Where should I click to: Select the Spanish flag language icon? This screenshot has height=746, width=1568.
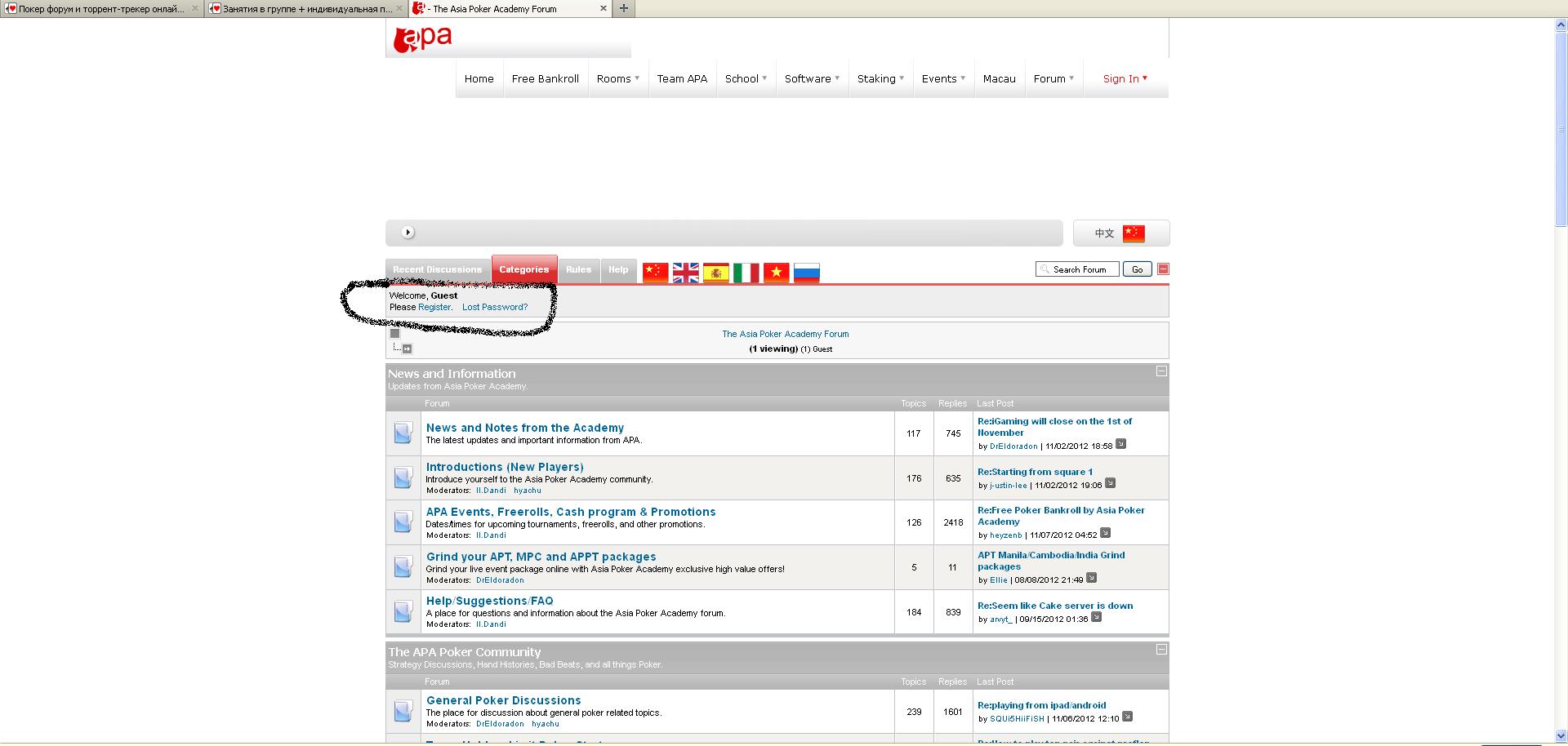point(715,273)
